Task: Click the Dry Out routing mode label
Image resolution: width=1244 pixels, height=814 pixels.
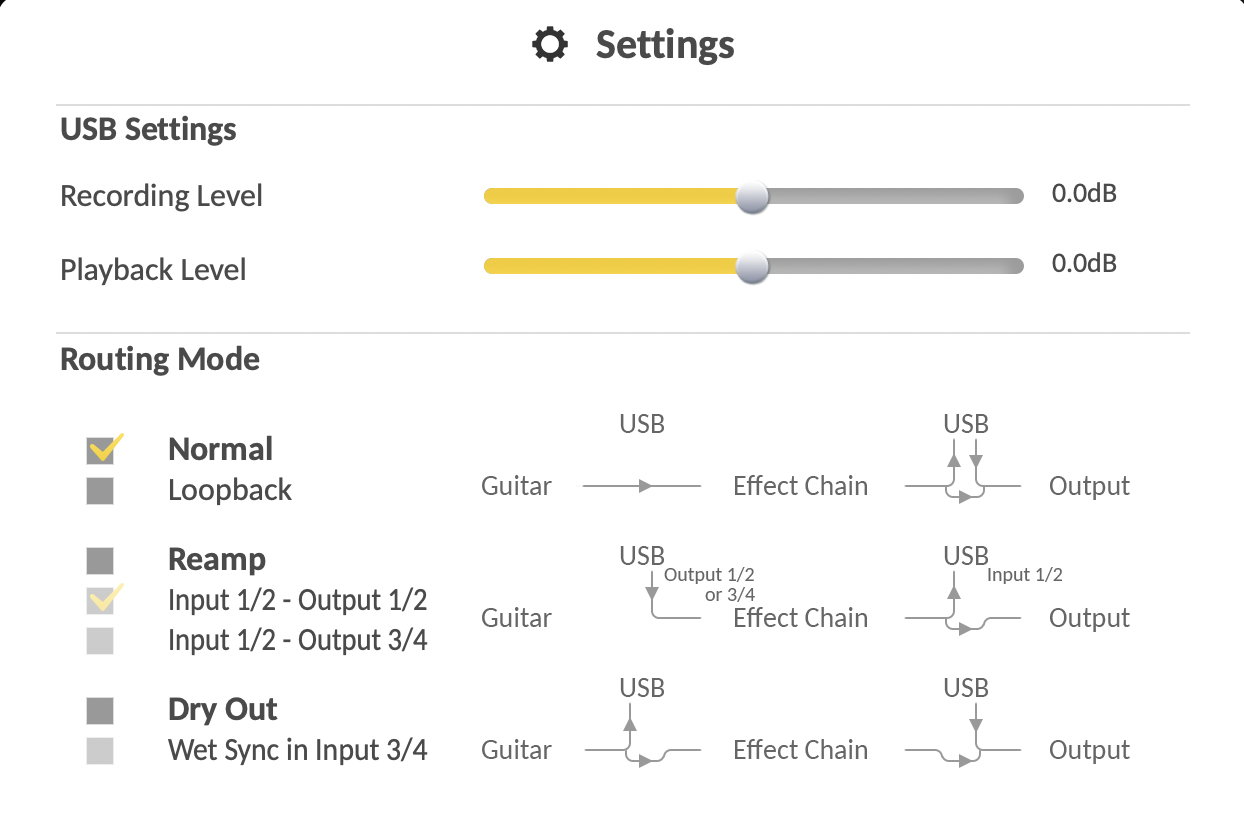Action: pyautogui.click(x=222, y=710)
